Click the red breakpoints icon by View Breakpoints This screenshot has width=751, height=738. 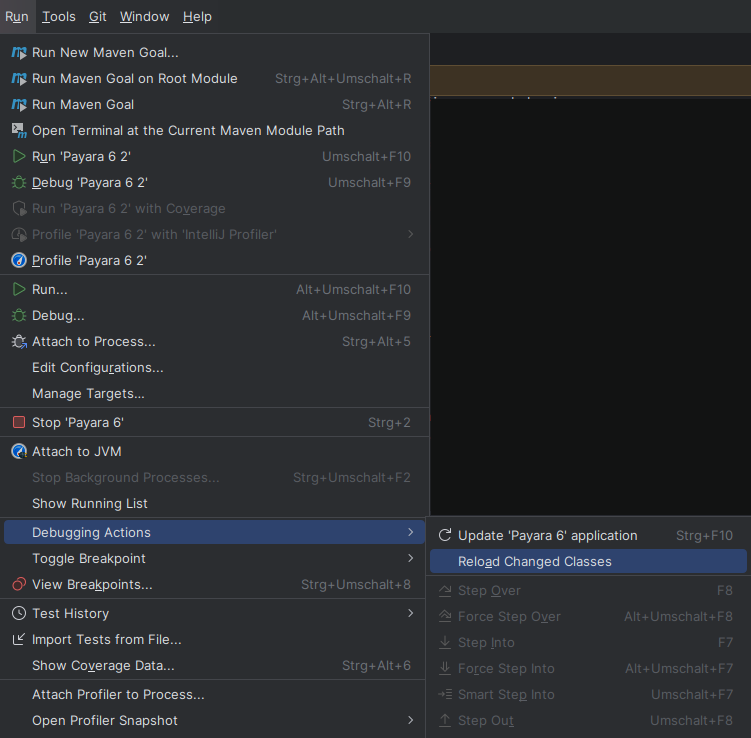(x=18, y=584)
